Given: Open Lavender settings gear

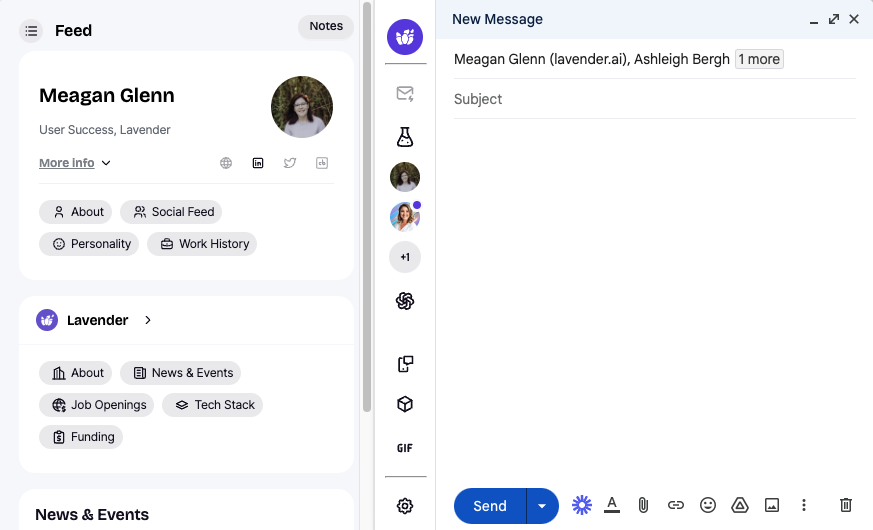Looking at the screenshot, I should (405, 506).
